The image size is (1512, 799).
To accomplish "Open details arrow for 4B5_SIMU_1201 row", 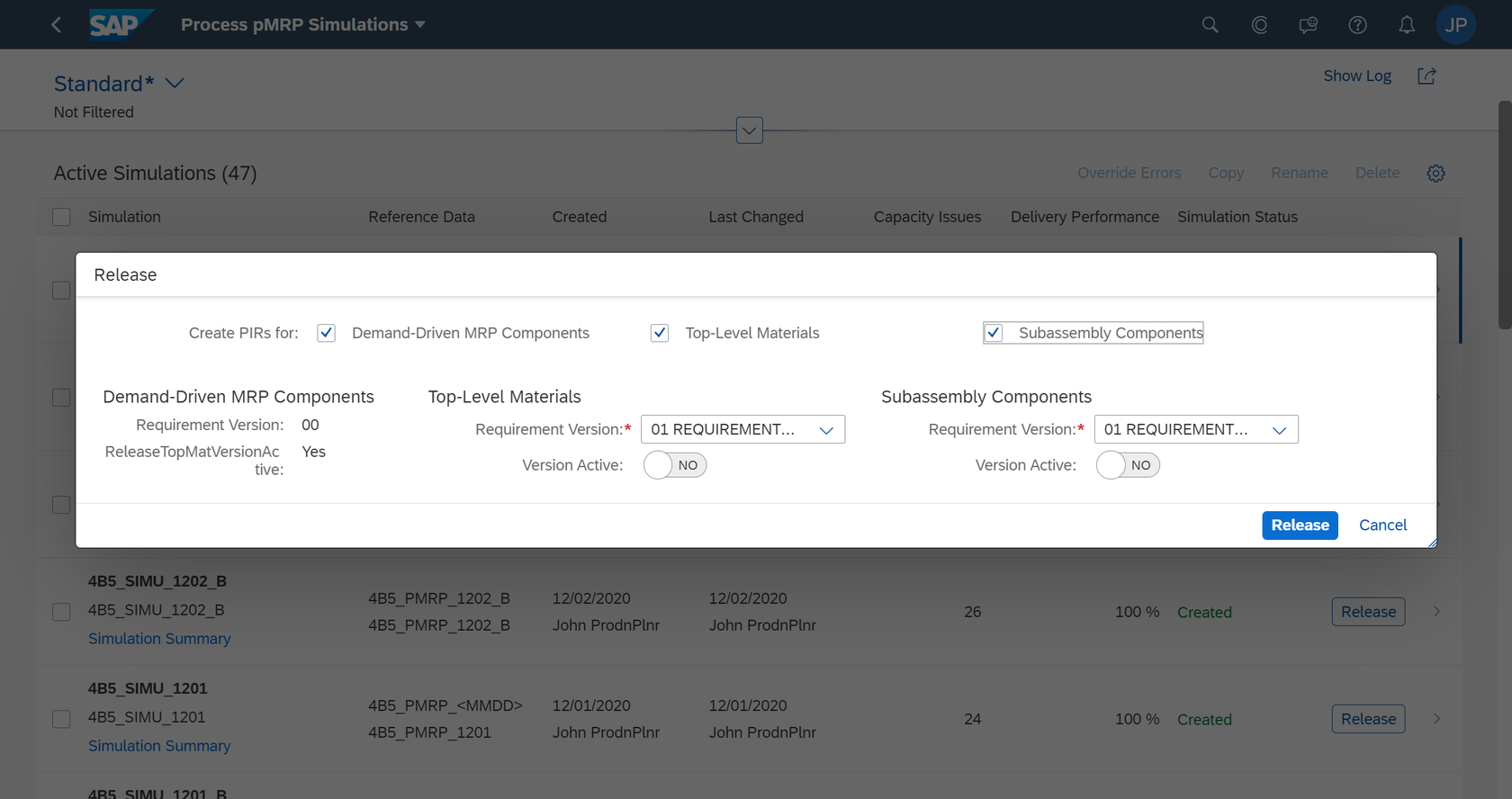I will click(1437, 719).
